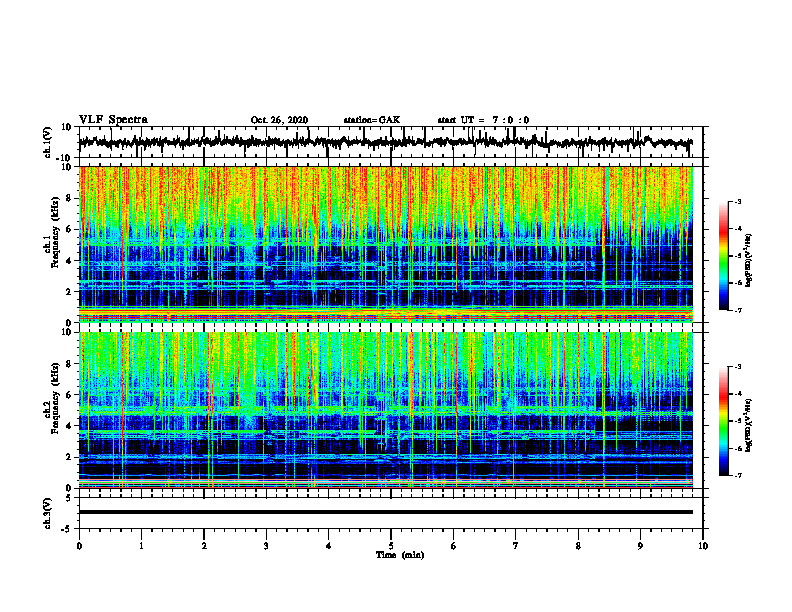Viewport: 792px width, 612px height.
Task: Click the "station=GAK" header label
Action: point(372,120)
